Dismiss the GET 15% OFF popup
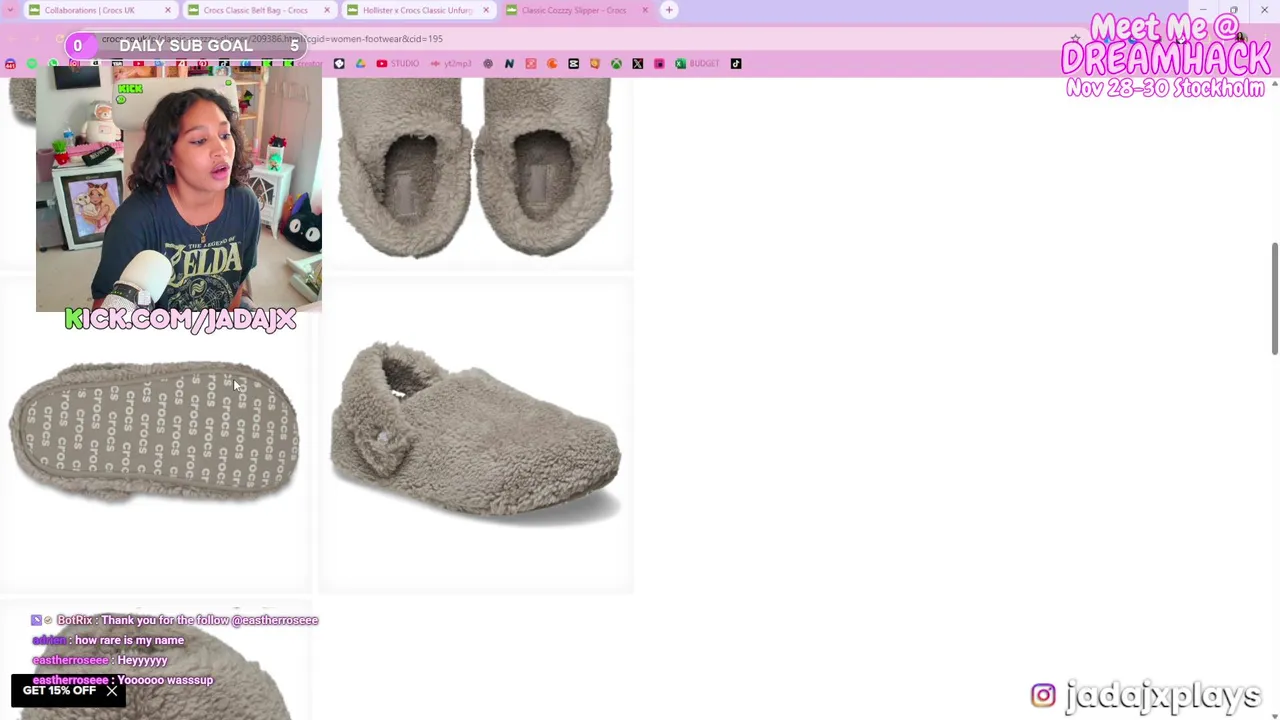 pos(112,691)
